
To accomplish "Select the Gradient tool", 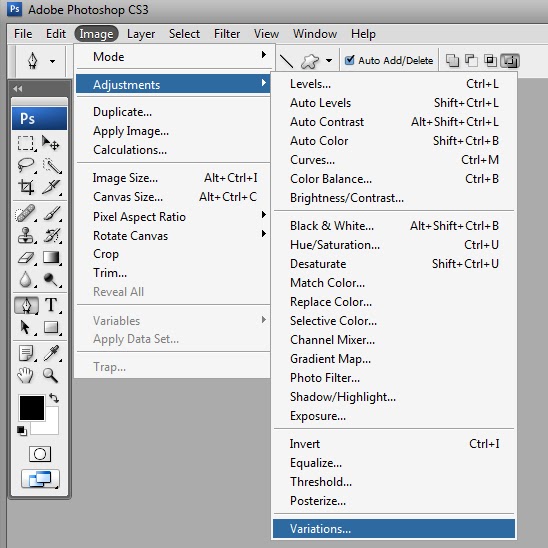I will click(52, 258).
